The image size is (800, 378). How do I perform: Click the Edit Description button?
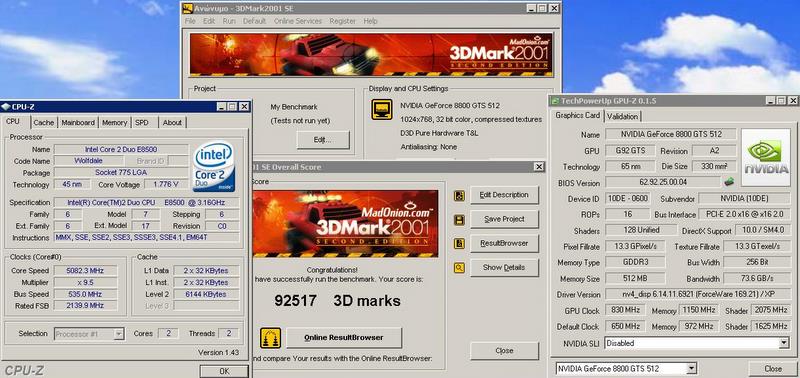pos(504,195)
